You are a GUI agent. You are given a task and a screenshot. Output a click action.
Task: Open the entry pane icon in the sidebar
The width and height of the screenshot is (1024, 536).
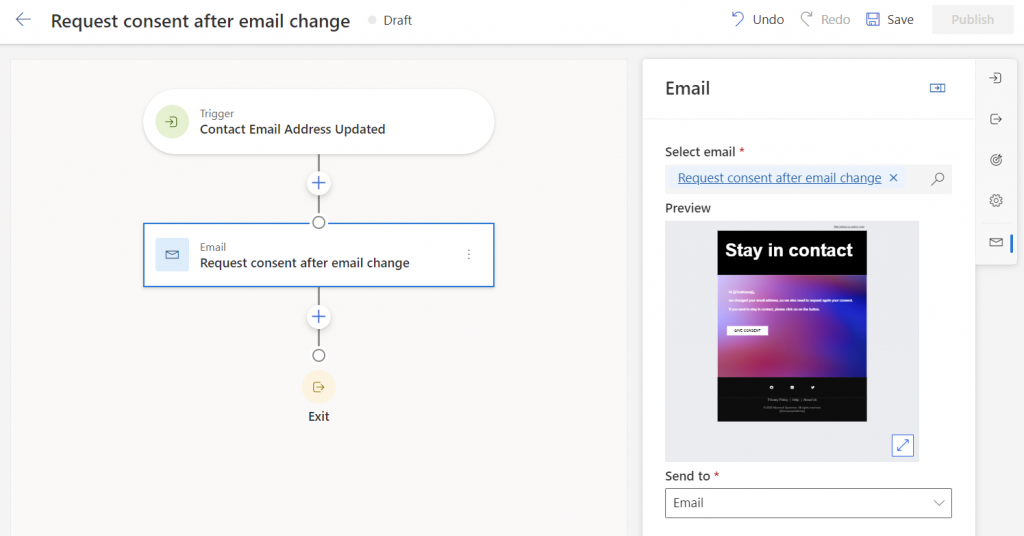click(995, 78)
